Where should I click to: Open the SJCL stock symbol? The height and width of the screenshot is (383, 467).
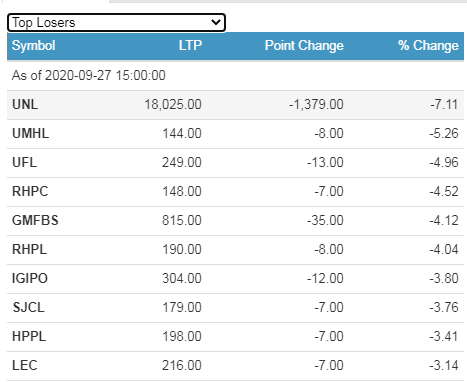(x=28, y=307)
